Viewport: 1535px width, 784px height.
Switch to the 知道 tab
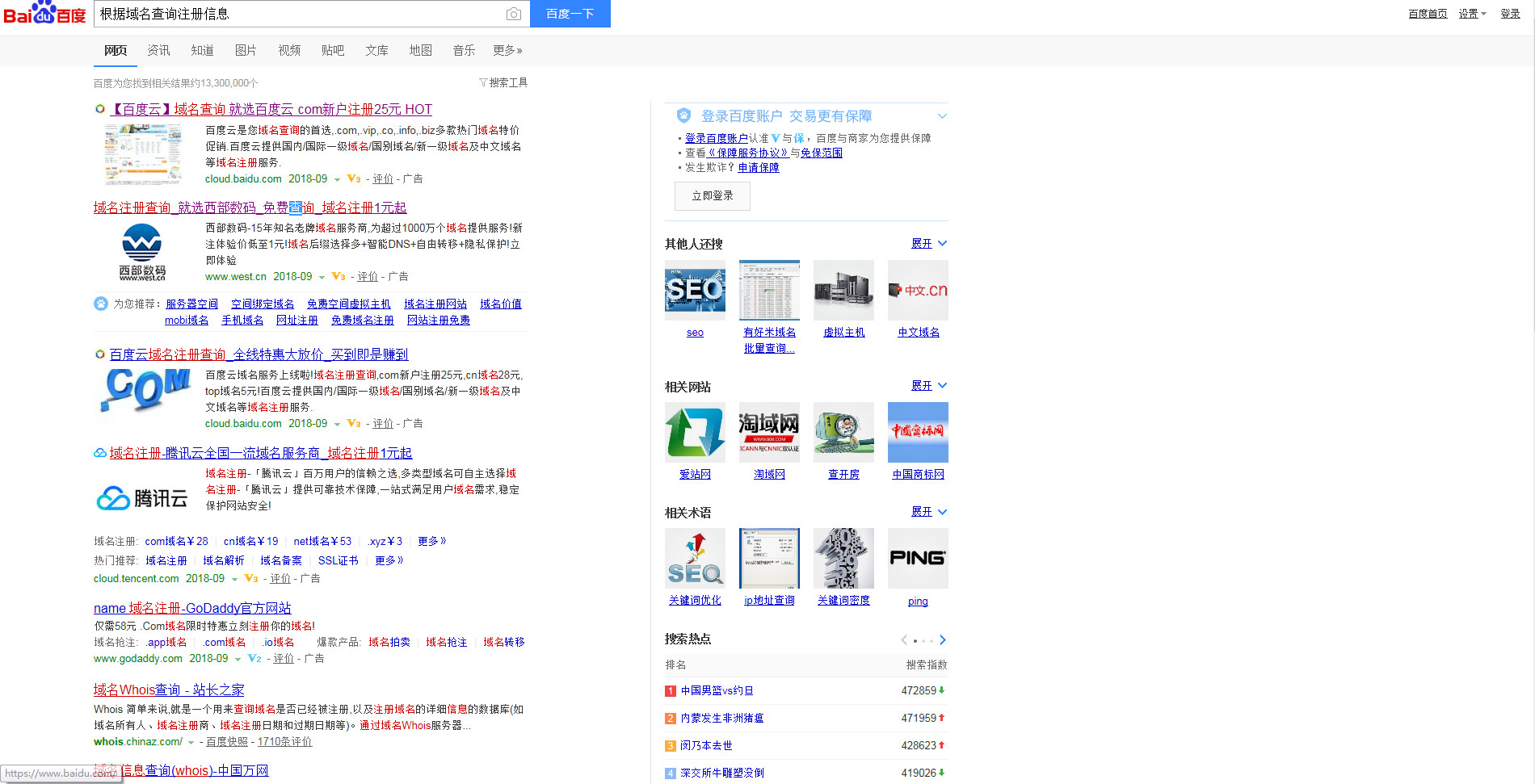pyautogui.click(x=202, y=50)
